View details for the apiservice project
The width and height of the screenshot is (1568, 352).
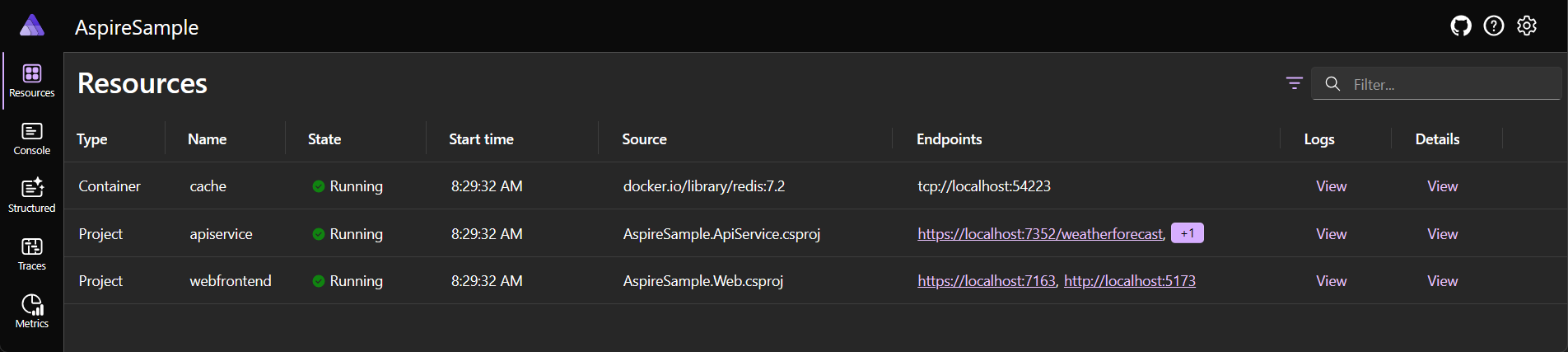(x=1442, y=234)
